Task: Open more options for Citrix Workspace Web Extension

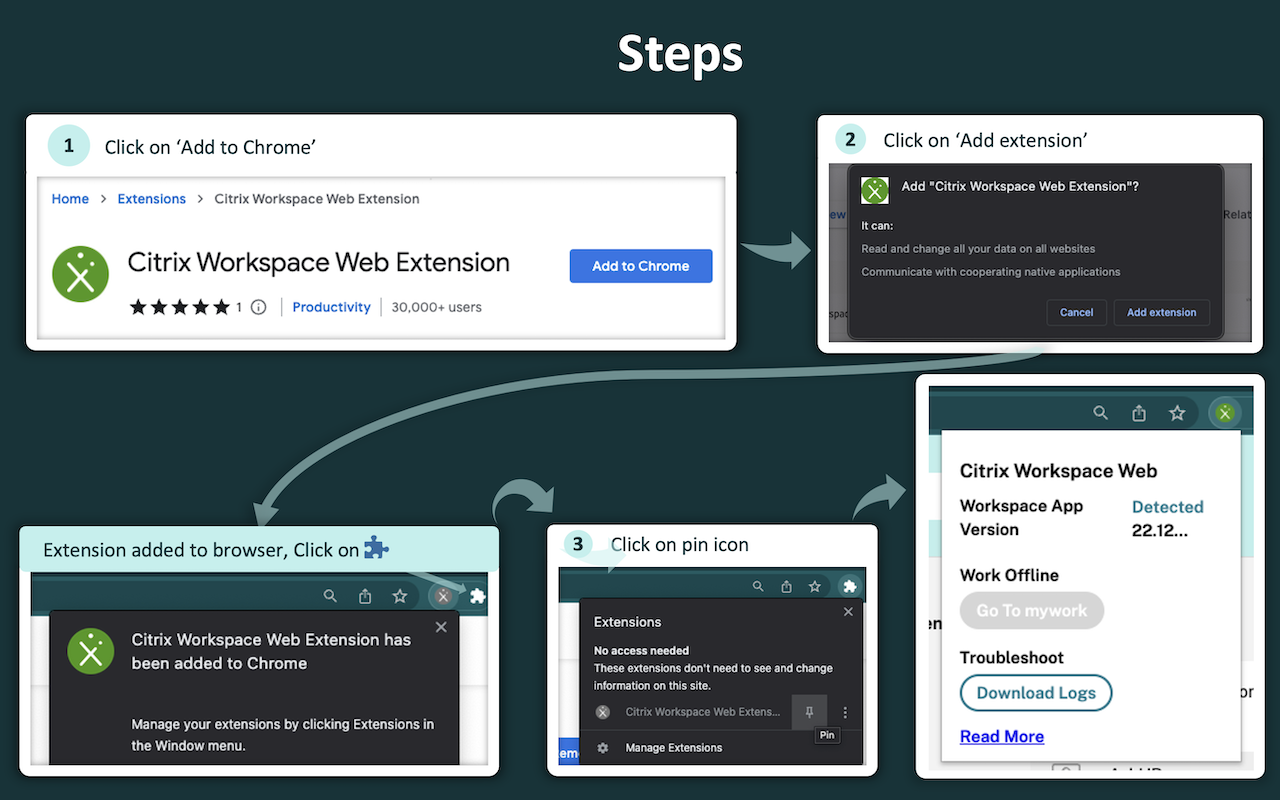Action: (x=845, y=712)
